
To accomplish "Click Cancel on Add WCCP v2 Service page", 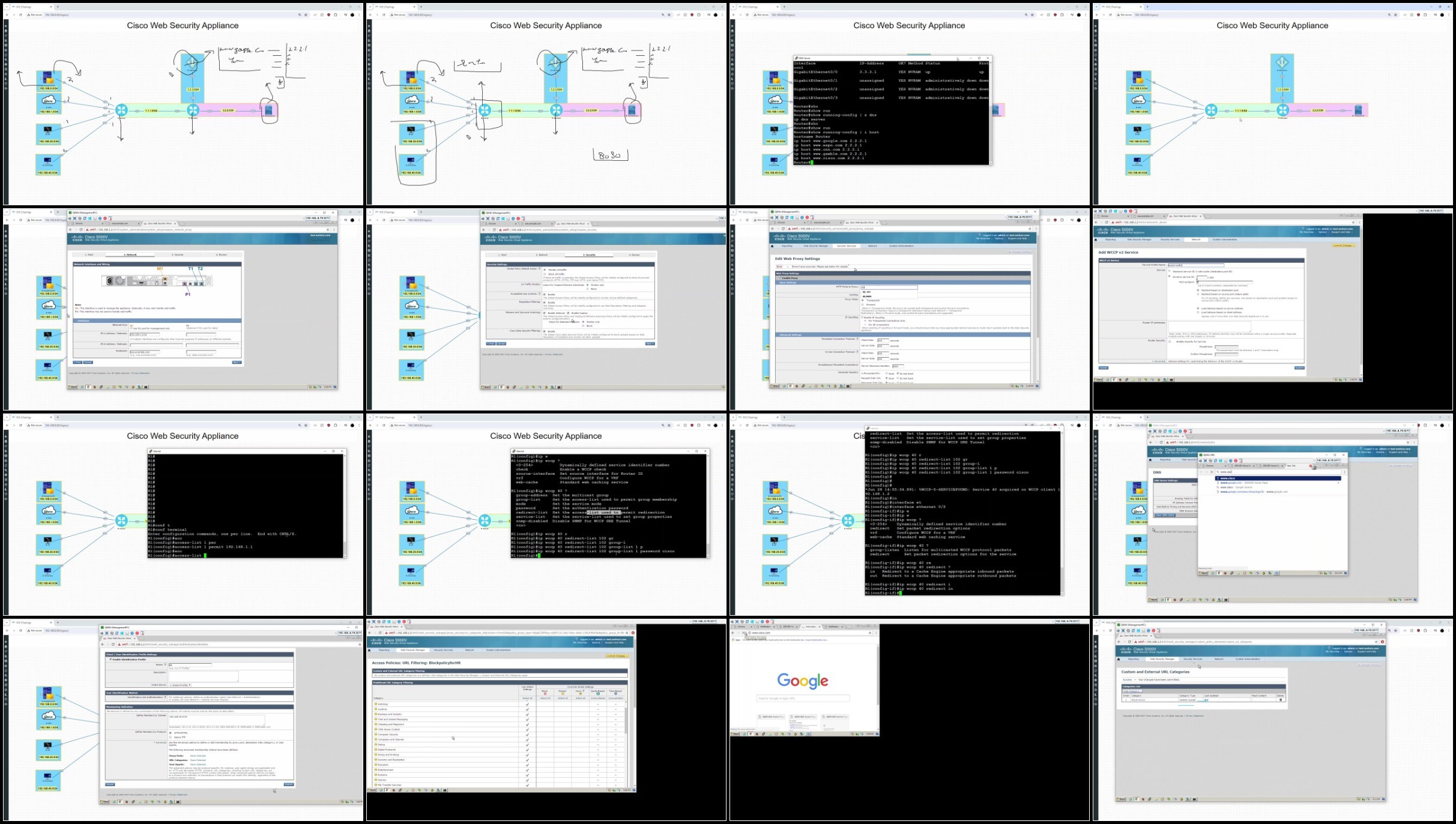I will click(1104, 368).
